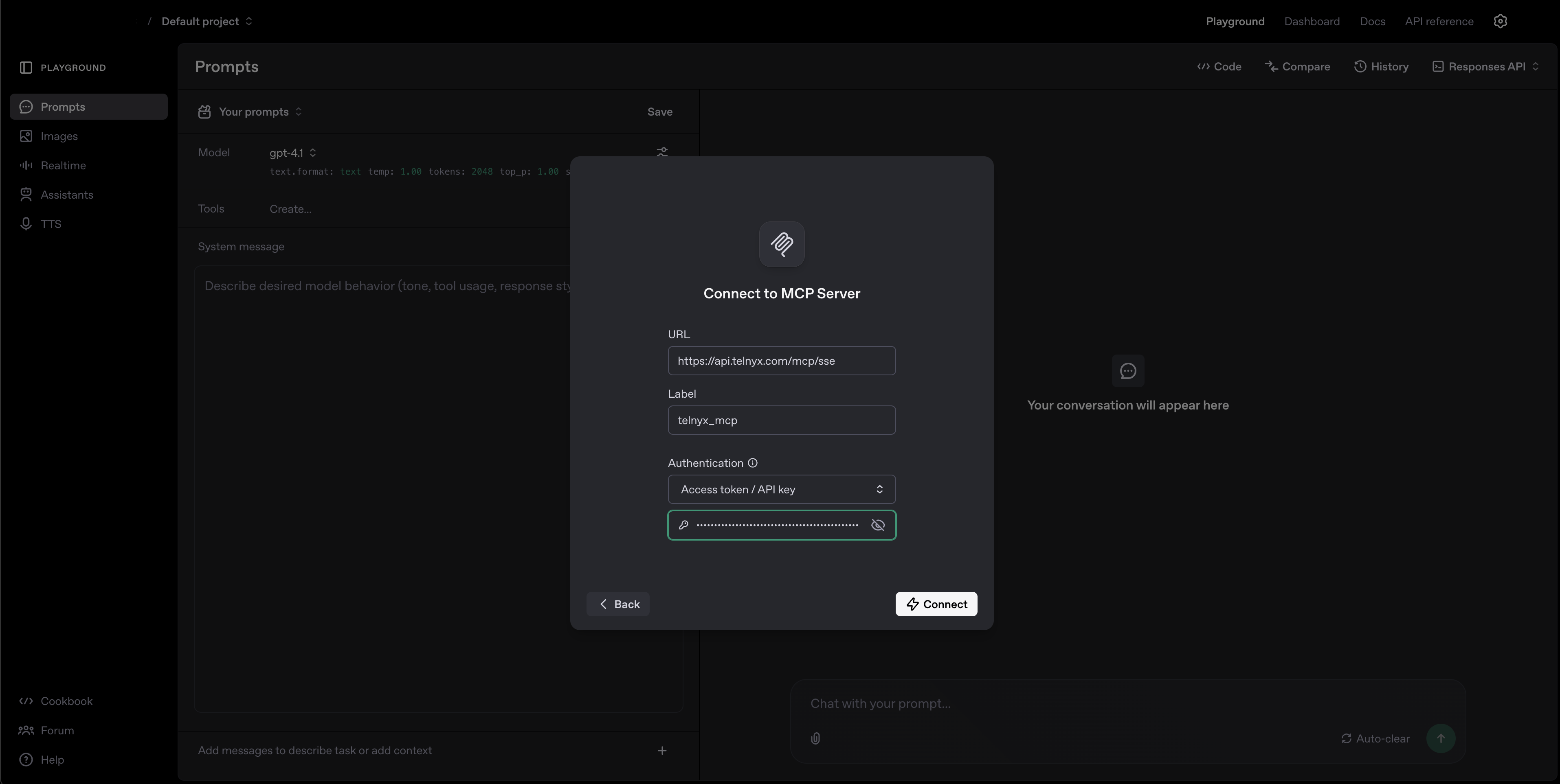Open Assistants in the sidebar
The image size is (1560, 784).
pos(67,195)
